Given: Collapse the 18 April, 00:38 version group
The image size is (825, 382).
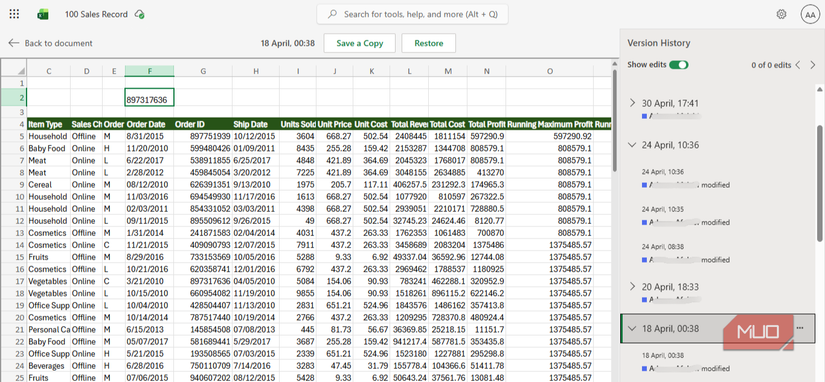Looking at the screenshot, I should pos(632,328).
